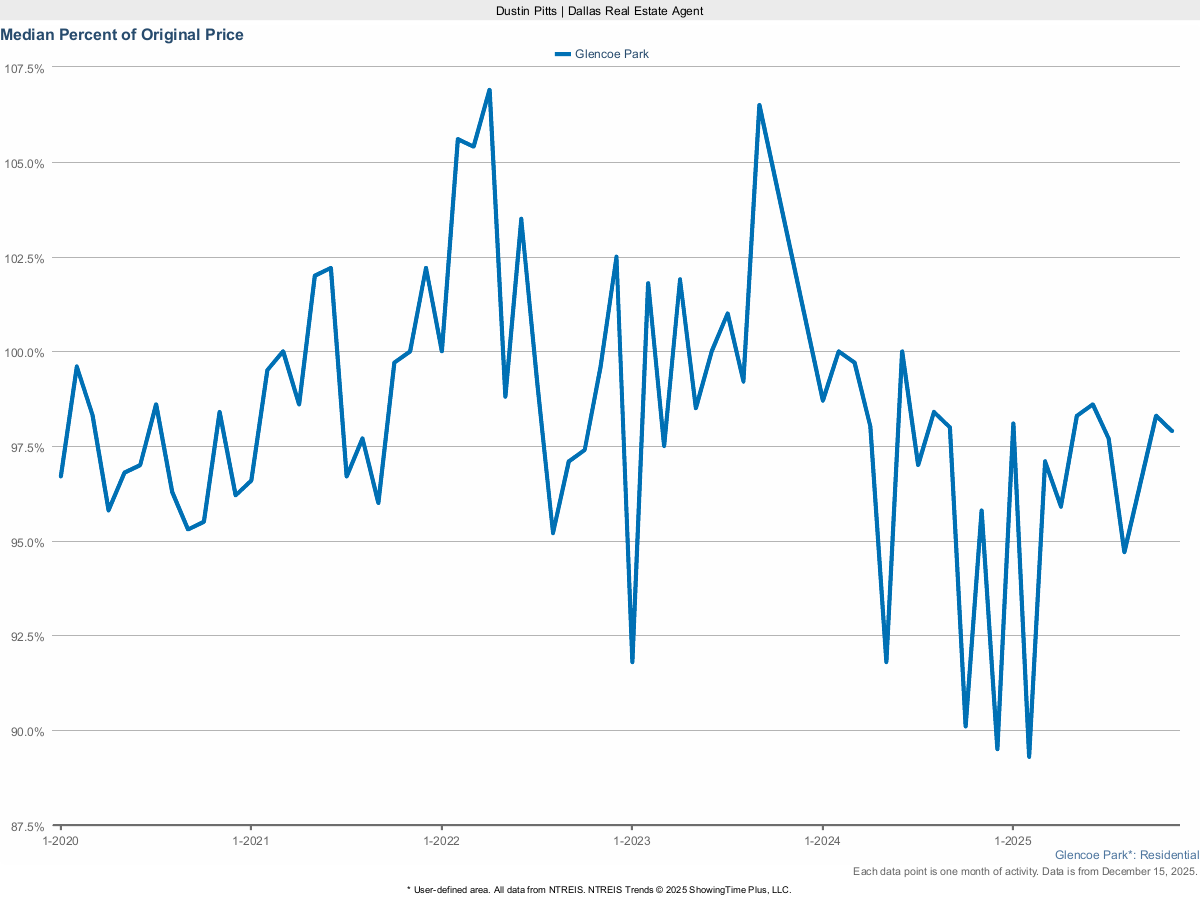Select the 102.5% peak marker near 1-2023
The image size is (1200, 900).
pos(617,256)
